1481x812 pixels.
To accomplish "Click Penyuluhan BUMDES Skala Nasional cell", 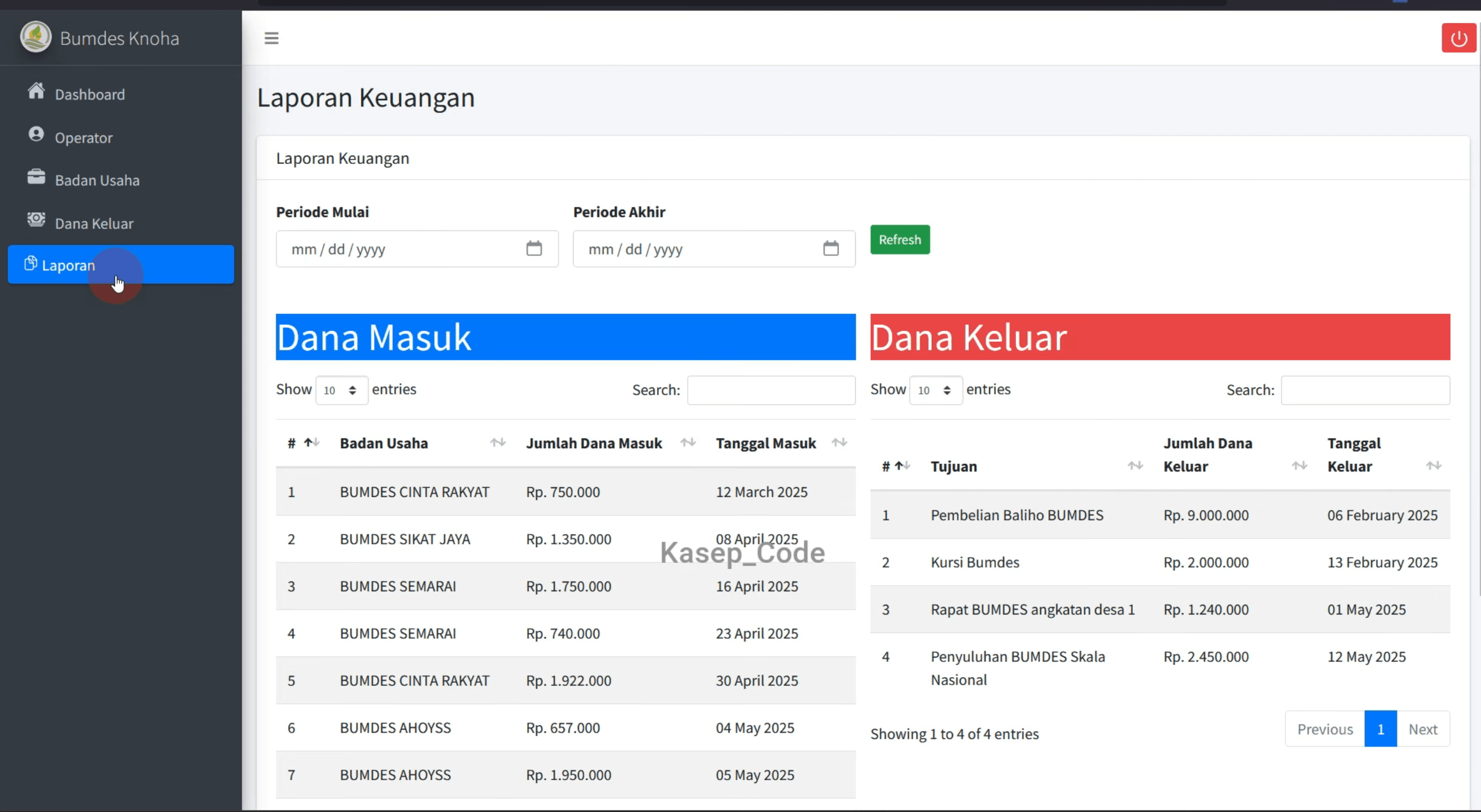I will point(1018,668).
